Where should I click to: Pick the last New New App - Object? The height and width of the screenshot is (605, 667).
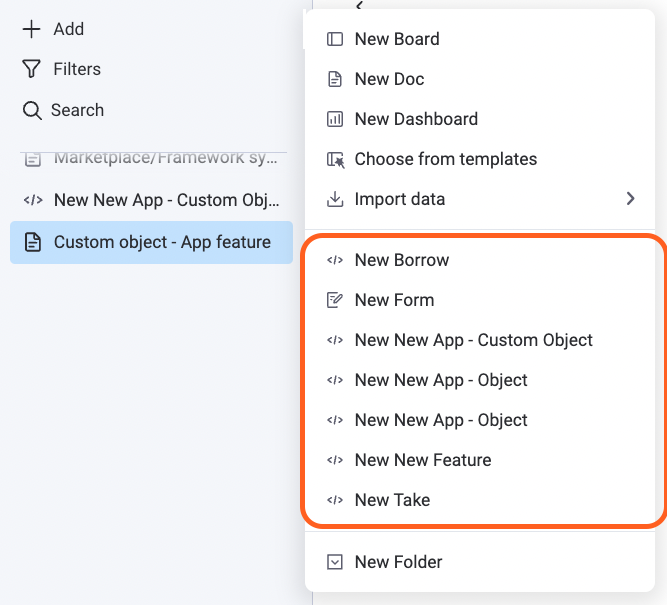[x=441, y=420]
